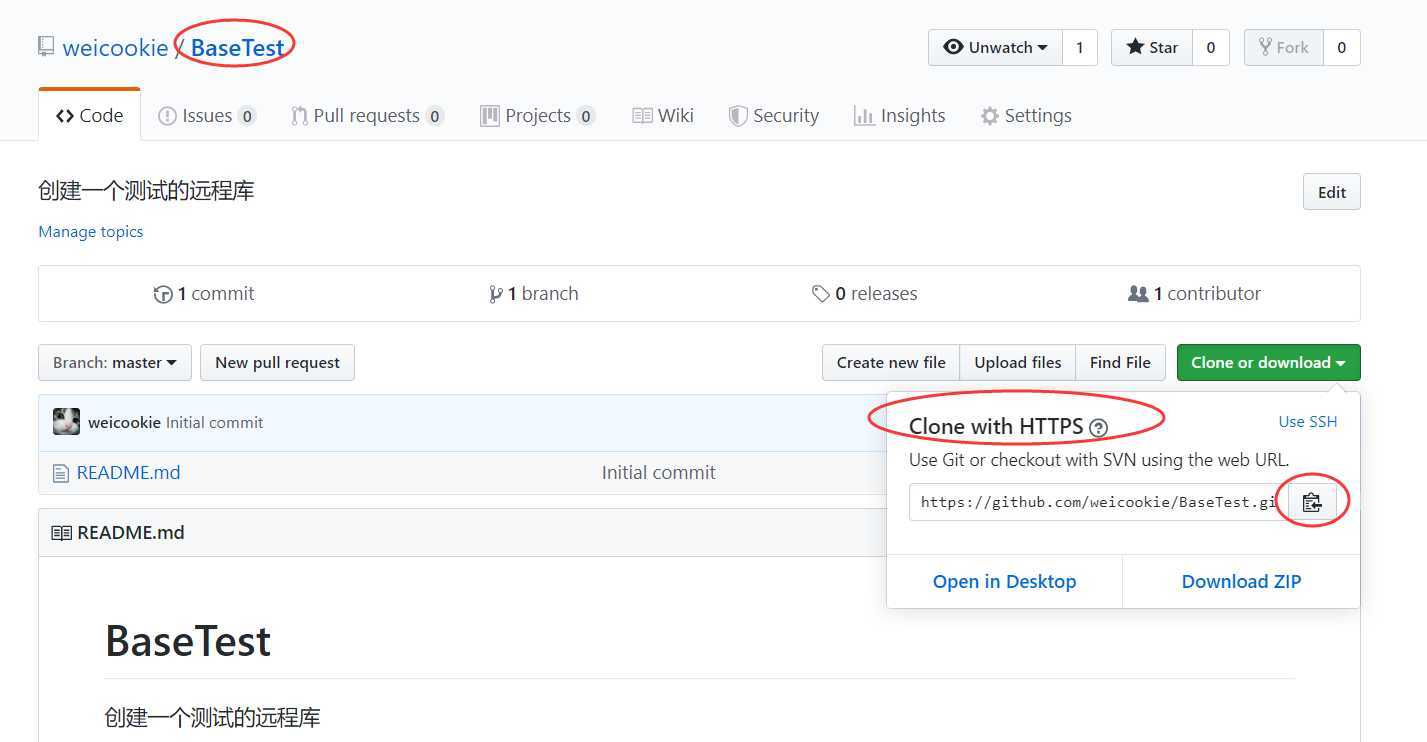
Task: View 1 branch list
Action: 533,294
